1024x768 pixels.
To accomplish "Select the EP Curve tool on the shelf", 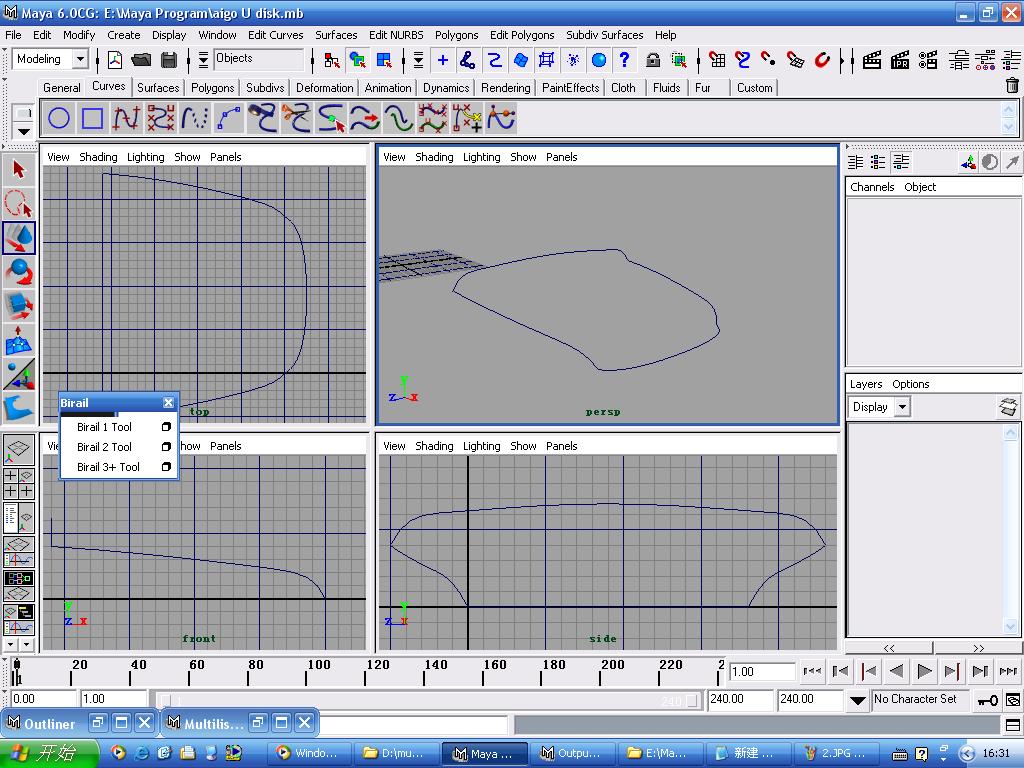I will (126, 118).
